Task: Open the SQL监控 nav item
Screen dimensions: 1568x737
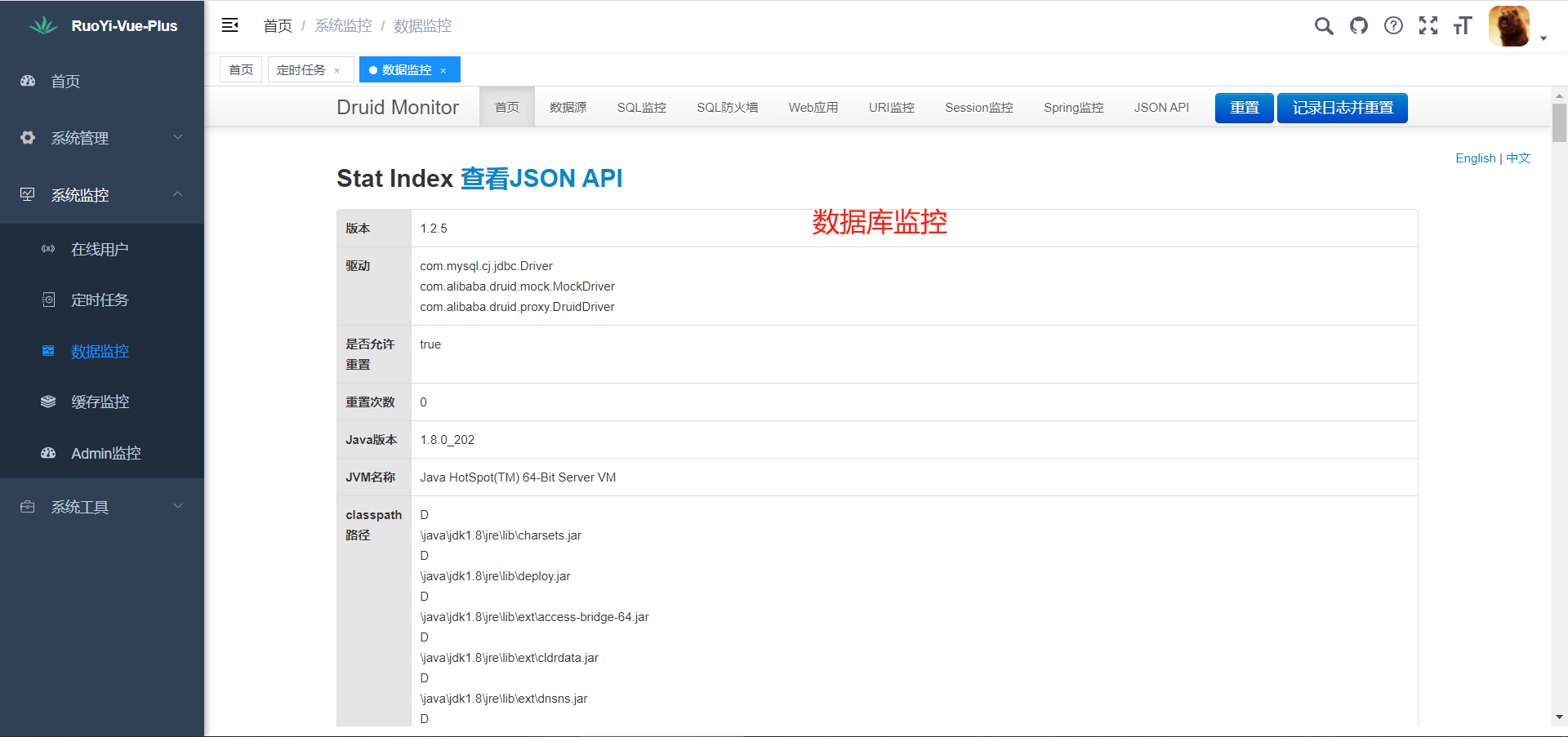Action: pos(642,107)
